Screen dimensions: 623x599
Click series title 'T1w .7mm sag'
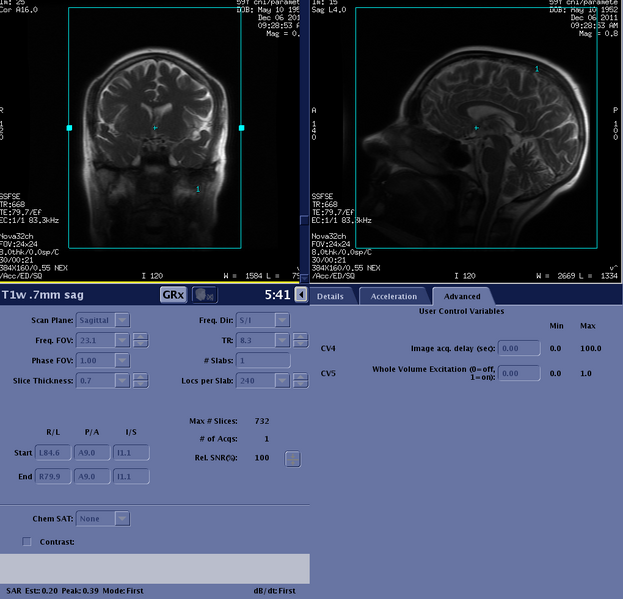(x=43, y=295)
